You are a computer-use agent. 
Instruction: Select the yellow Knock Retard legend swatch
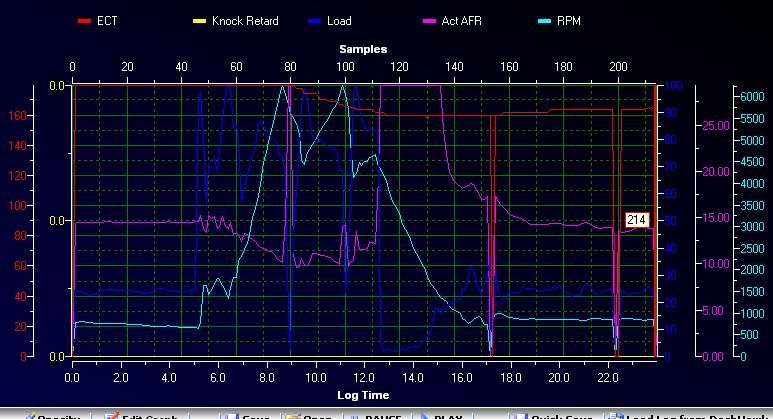(x=198, y=21)
